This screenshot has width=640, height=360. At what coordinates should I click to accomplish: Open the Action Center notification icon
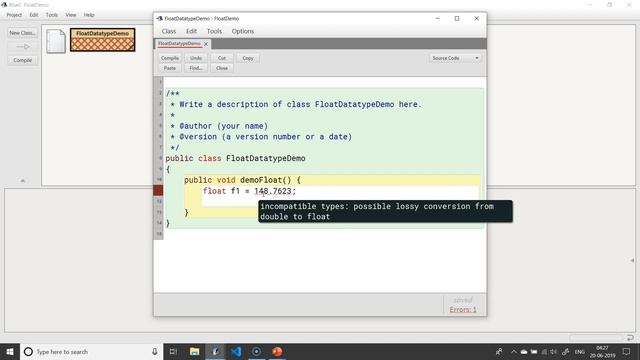627,351
